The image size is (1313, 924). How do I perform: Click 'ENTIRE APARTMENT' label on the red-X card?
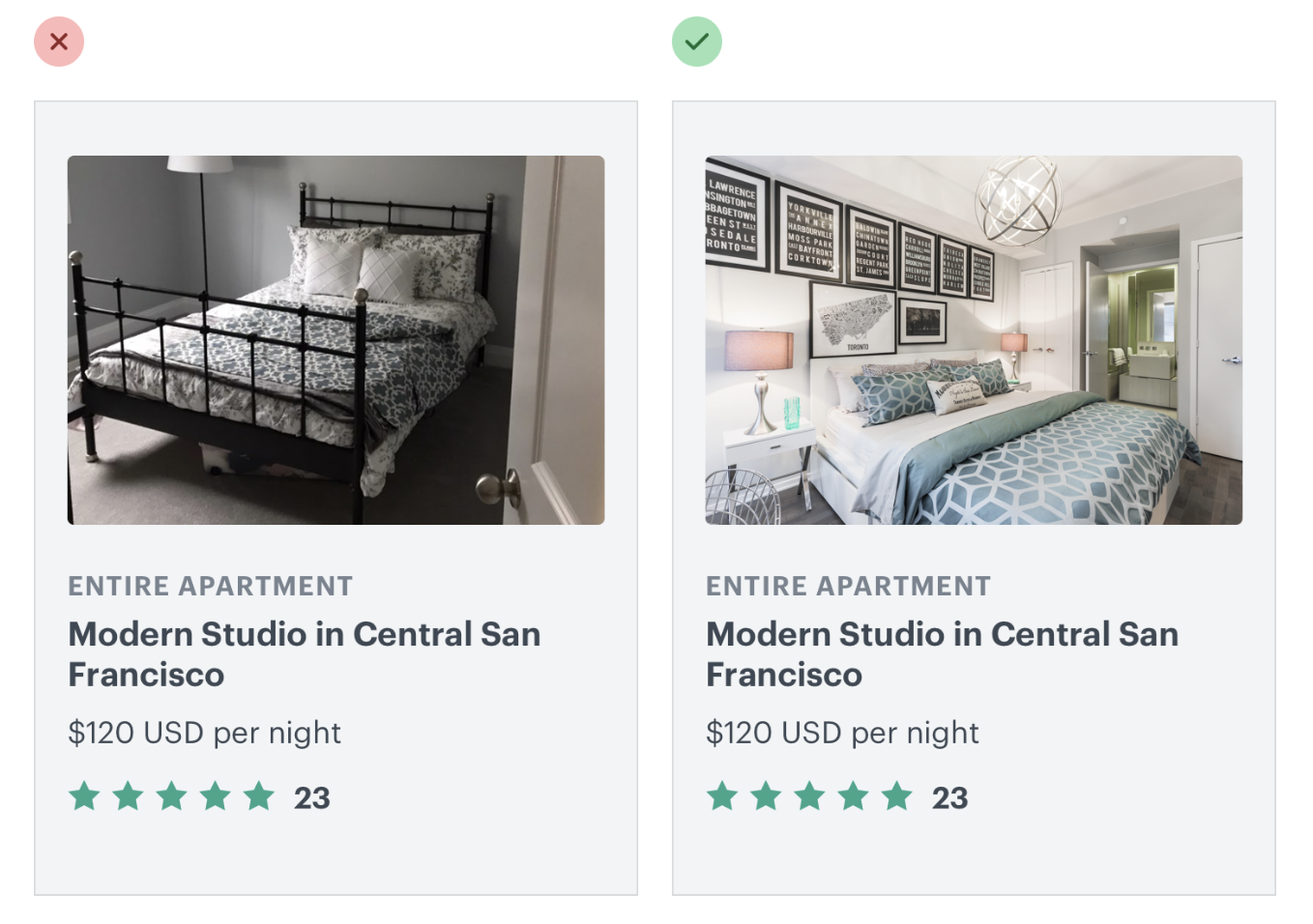click(x=210, y=586)
